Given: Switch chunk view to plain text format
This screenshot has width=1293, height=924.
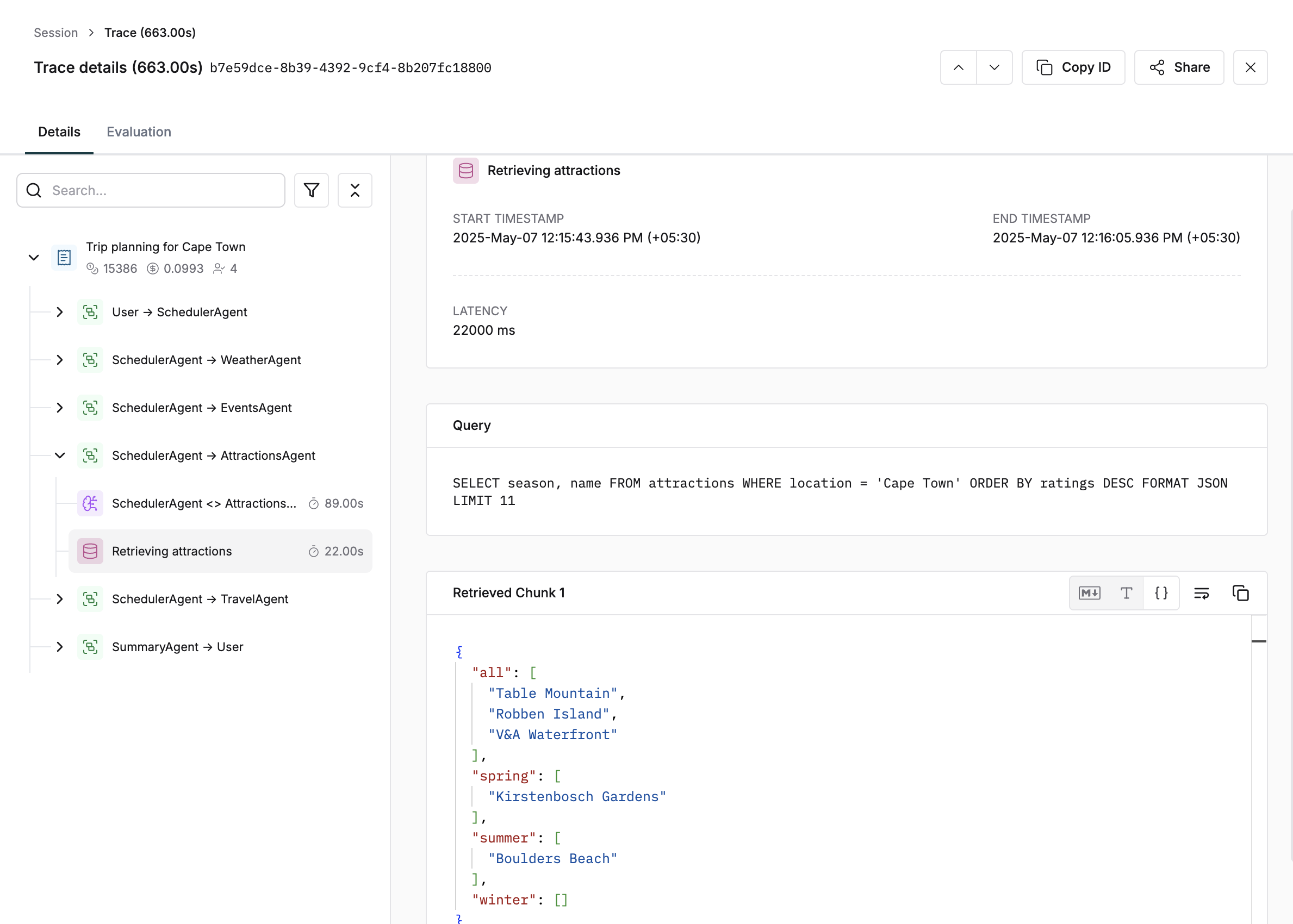Looking at the screenshot, I should [x=1126, y=593].
